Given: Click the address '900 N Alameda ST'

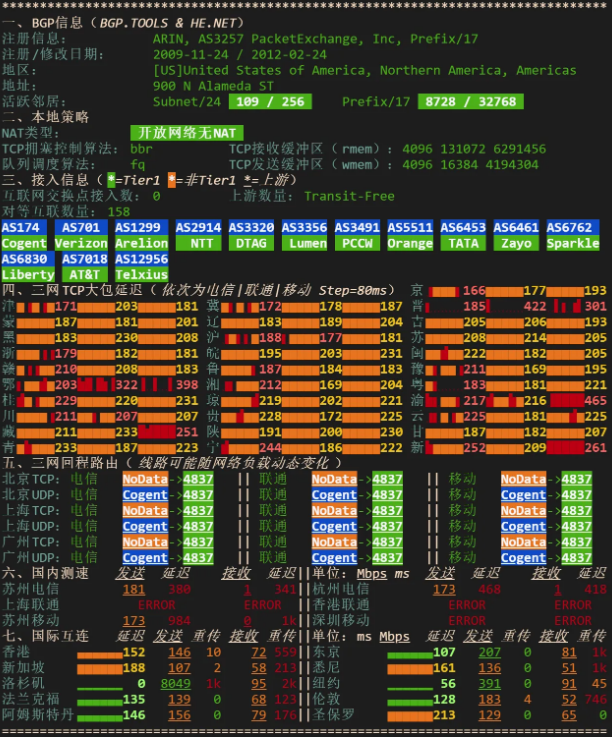Looking at the screenshot, I should [x=213, y=86].
